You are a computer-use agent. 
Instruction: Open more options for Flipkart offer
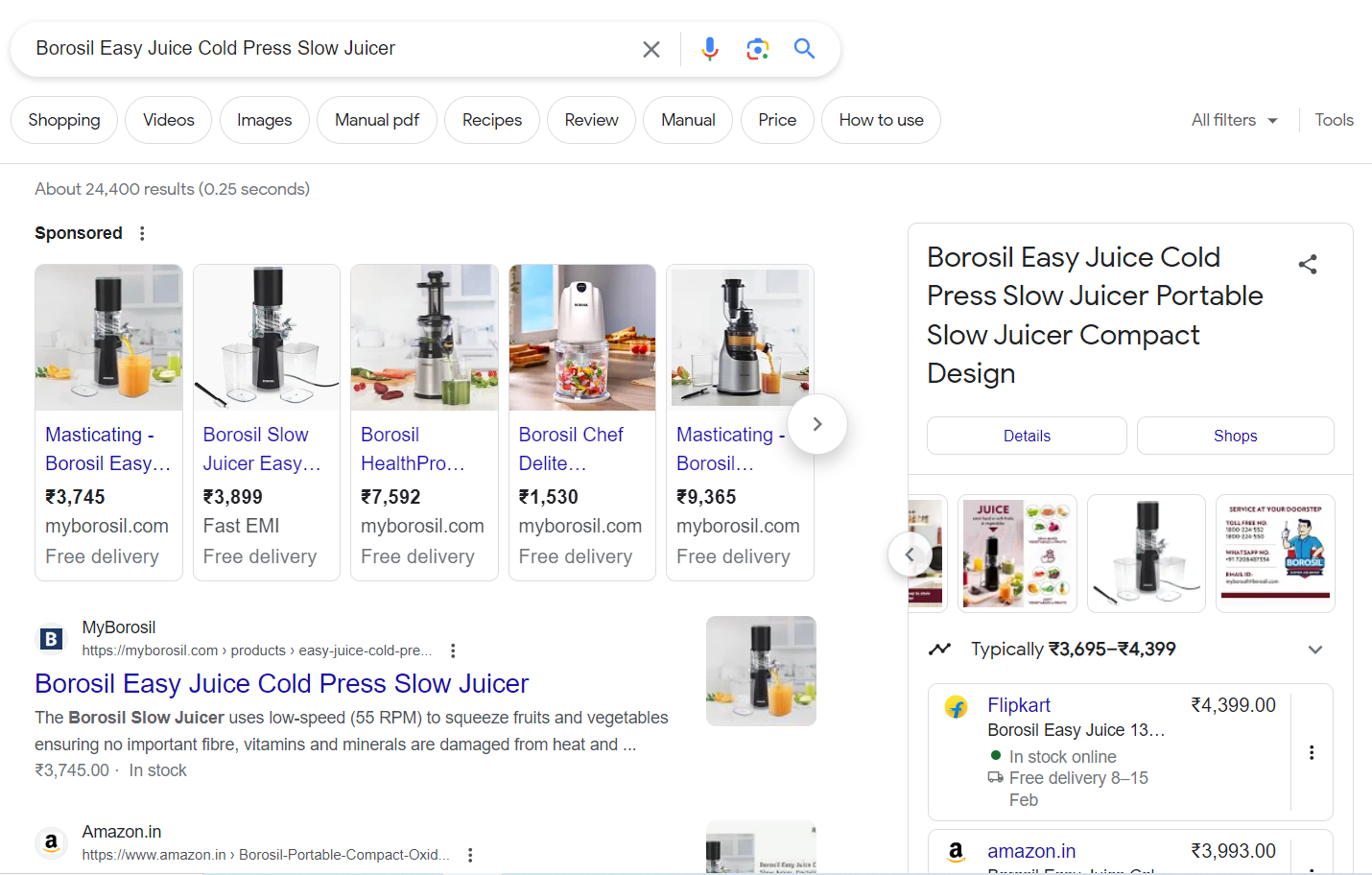pos(1312,752)
